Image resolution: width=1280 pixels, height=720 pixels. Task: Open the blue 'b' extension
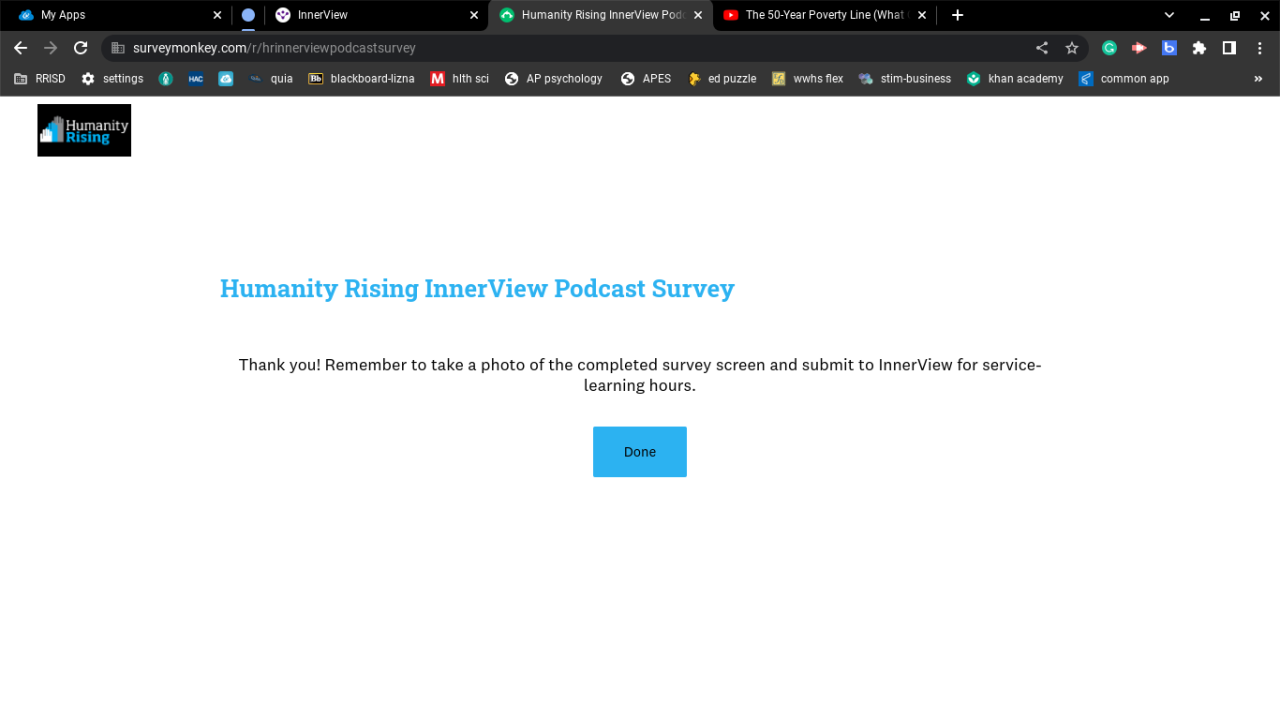[x=1169, y=48]
